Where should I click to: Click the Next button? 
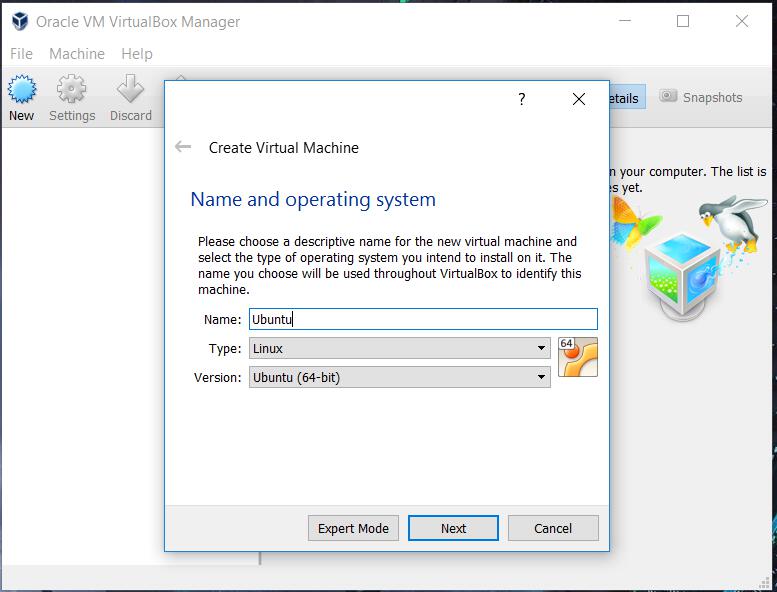click(453, 528)
